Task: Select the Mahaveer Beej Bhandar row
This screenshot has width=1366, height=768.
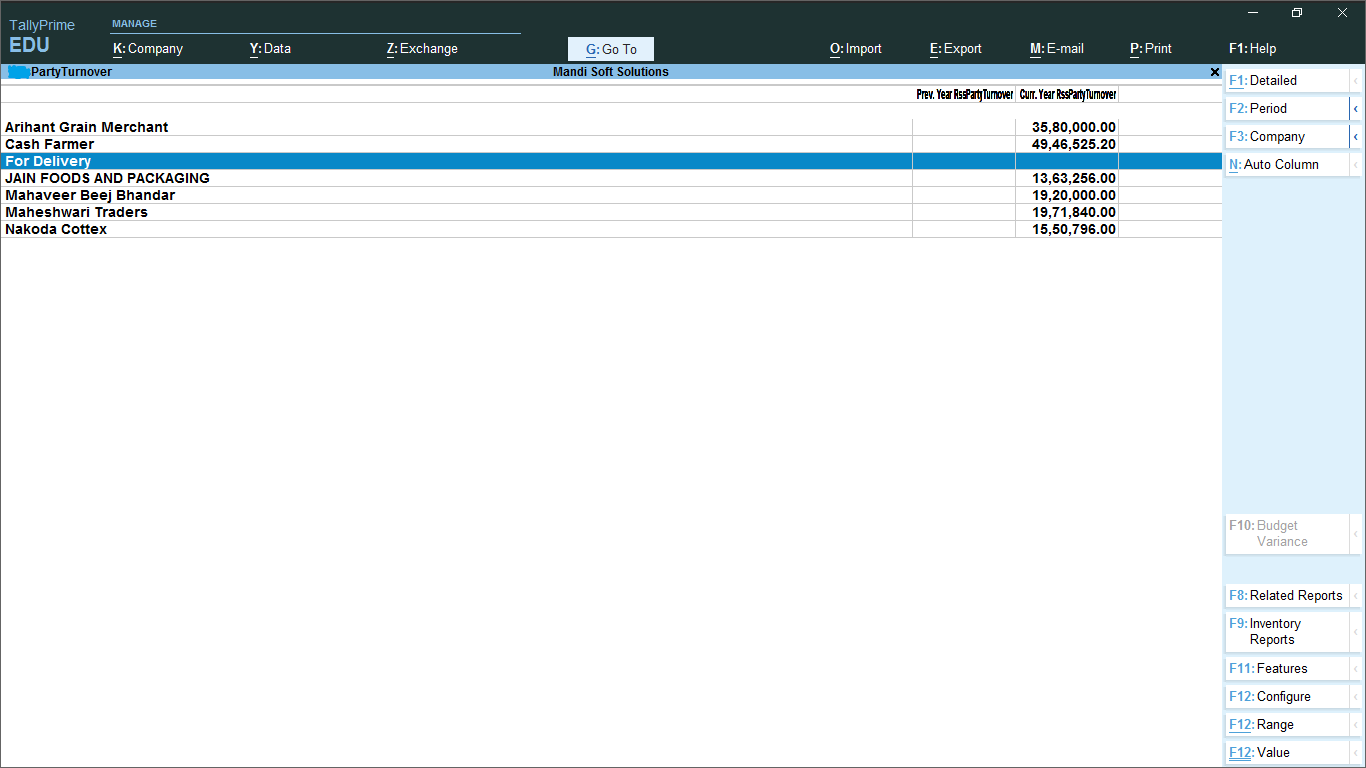Action: coord(90,195)
